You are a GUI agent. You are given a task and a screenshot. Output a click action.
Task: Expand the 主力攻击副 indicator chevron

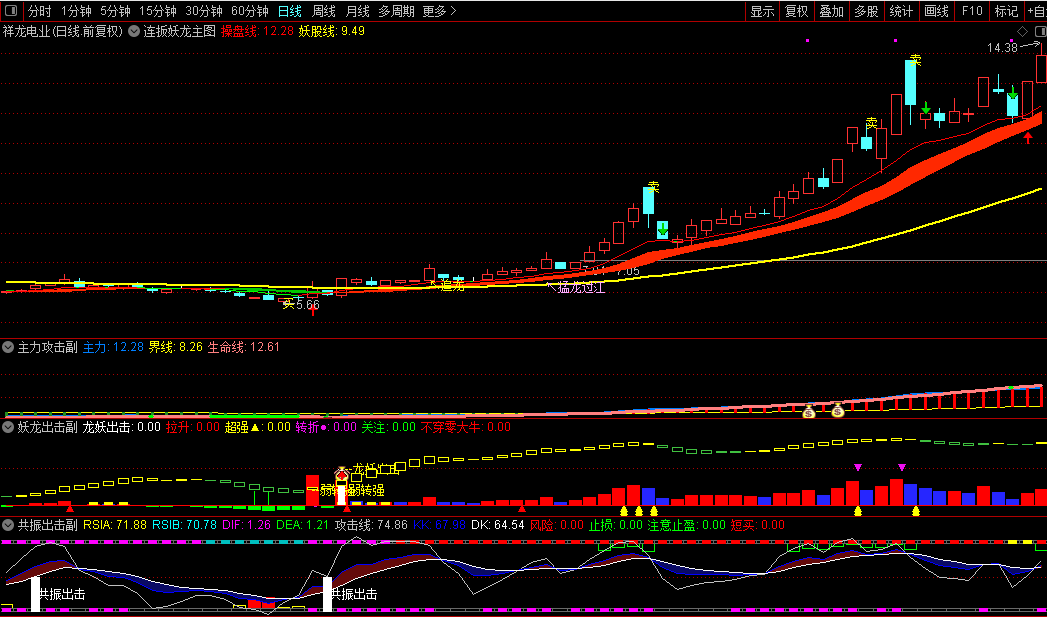coord(8,347)
